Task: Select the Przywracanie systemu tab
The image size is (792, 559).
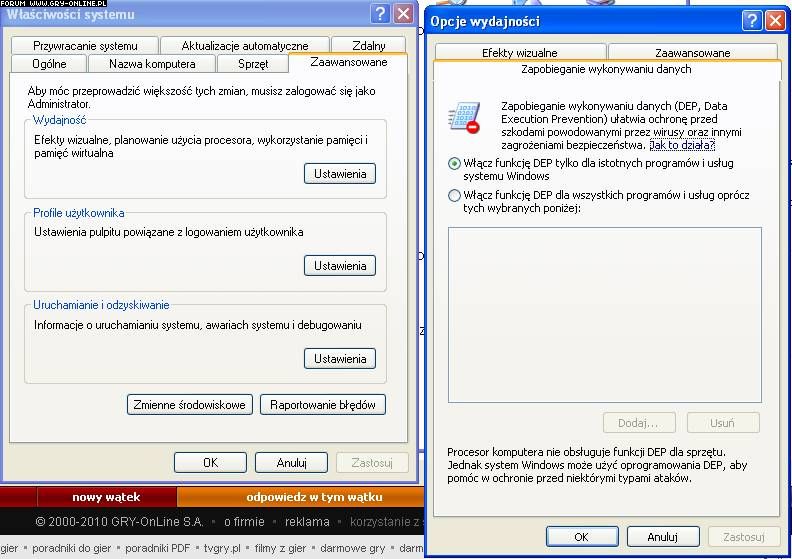Action: pos(85,46)
